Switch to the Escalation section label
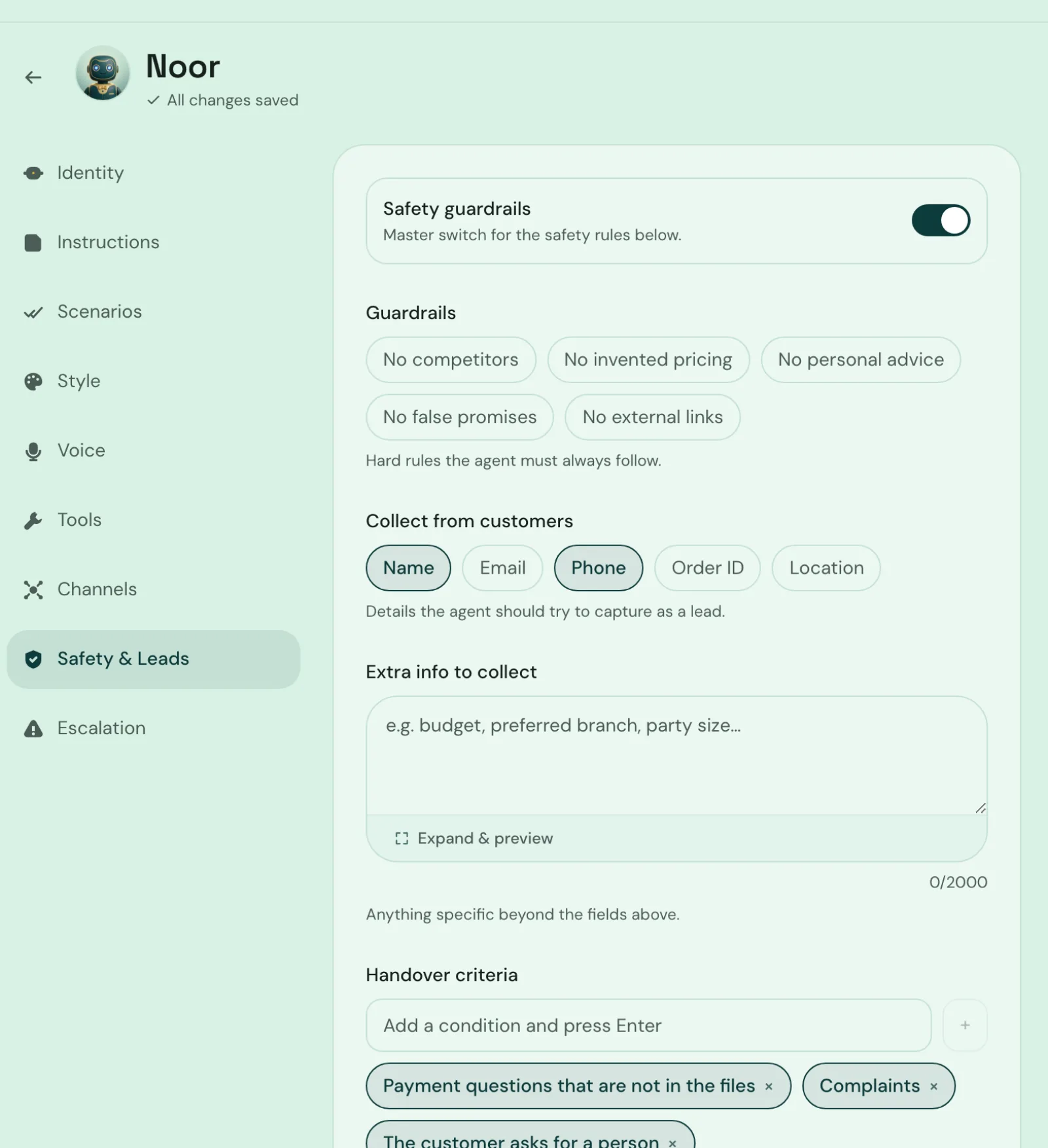Image resolution: width=1048 pixels, height=1148 pixels. pos(102,728)
